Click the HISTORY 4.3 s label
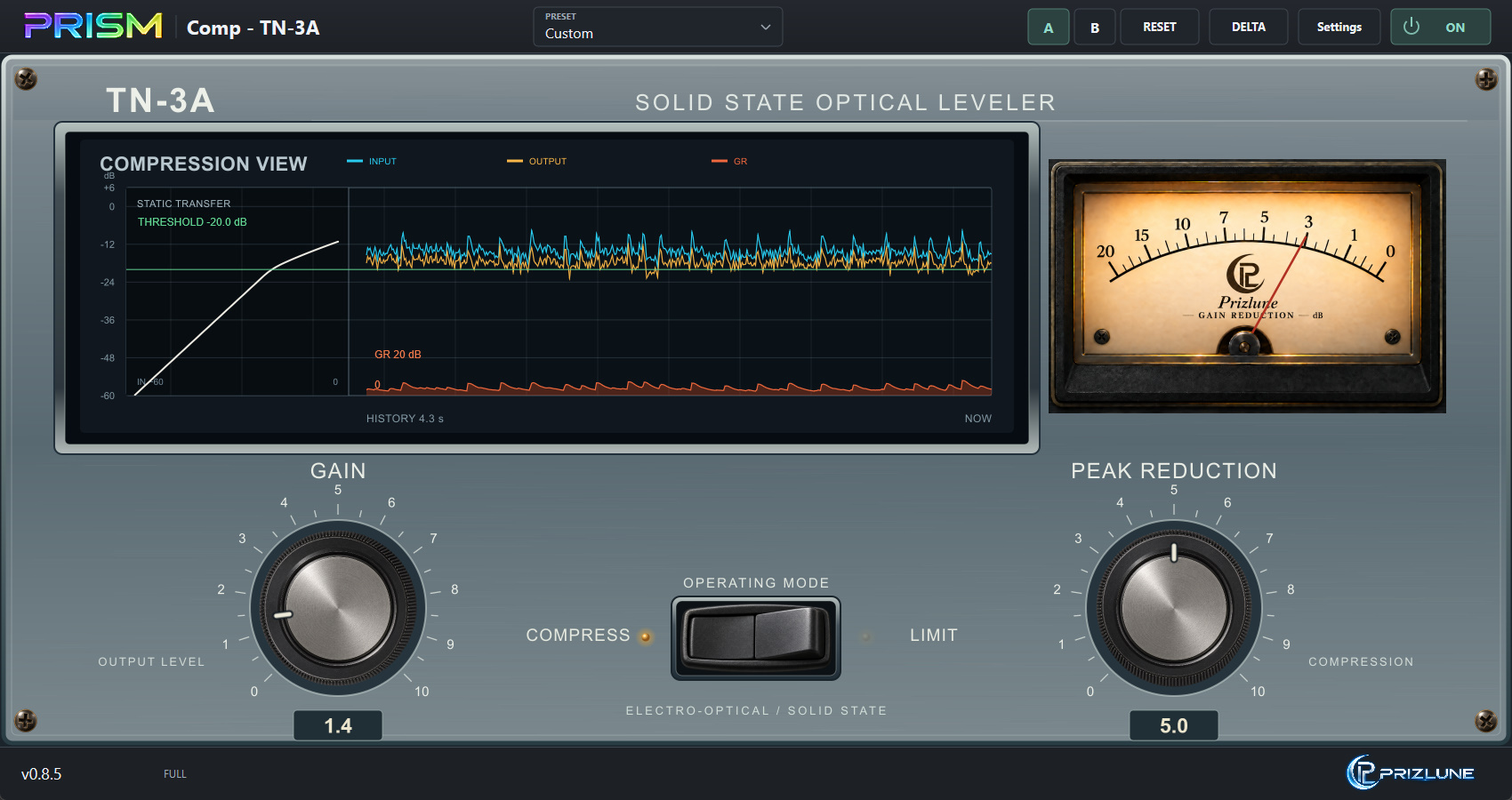 pos(405,419)
